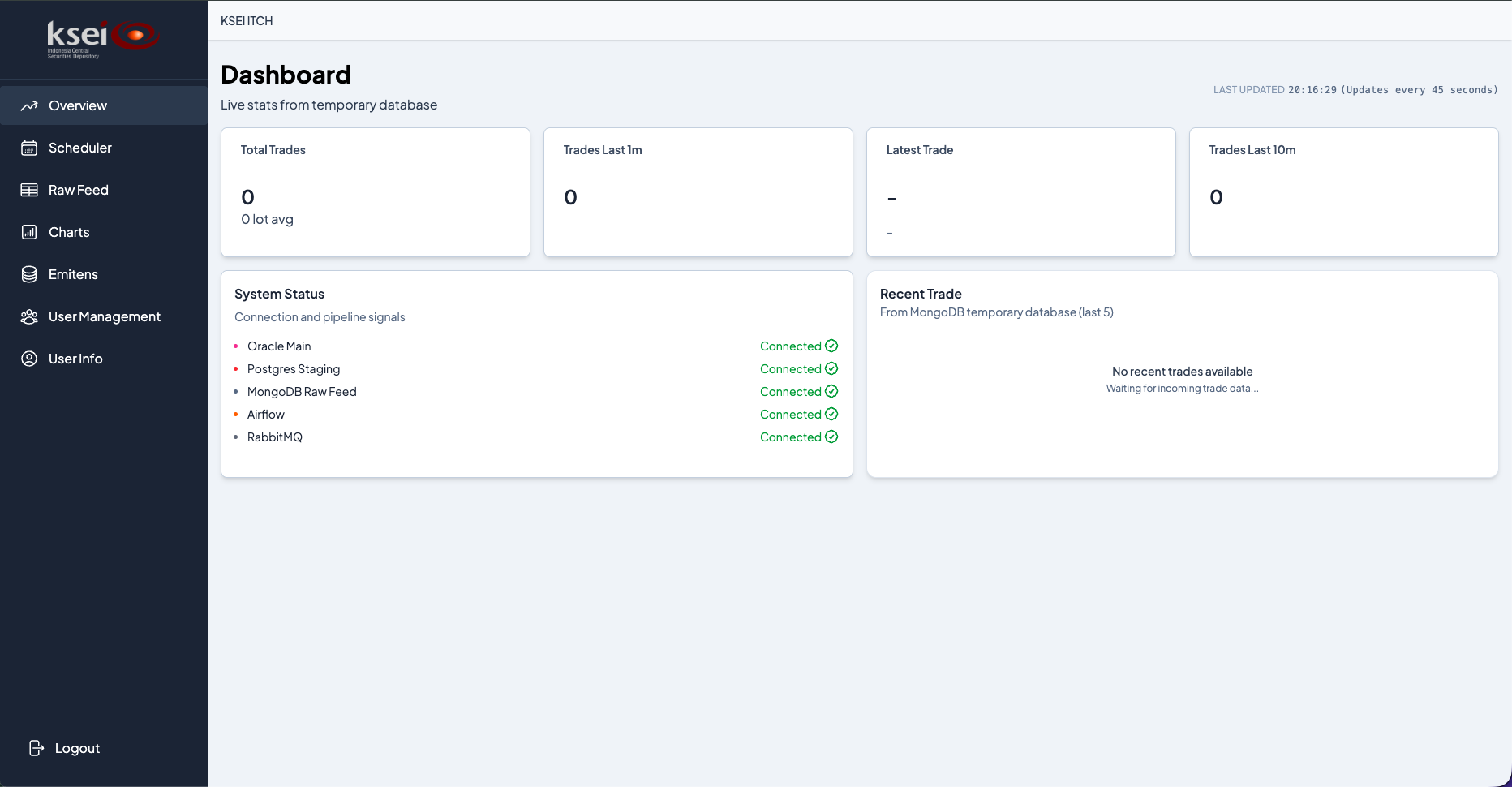Click the Oracle Main connected checkmark icon

coord(831,346)
